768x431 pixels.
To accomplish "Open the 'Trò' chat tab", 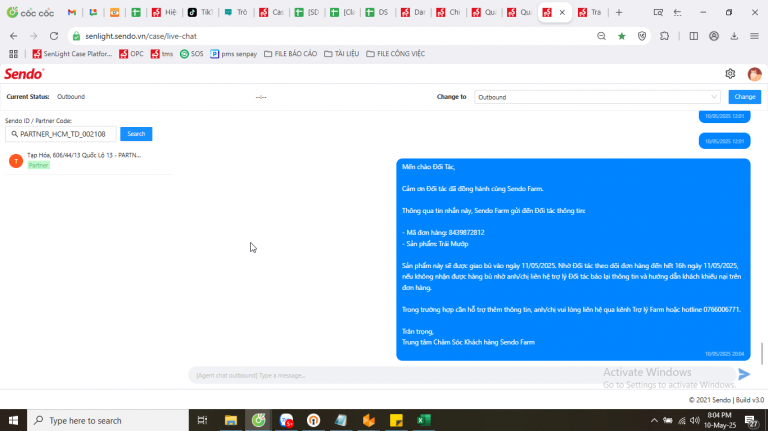I will [x=236, y=12].
